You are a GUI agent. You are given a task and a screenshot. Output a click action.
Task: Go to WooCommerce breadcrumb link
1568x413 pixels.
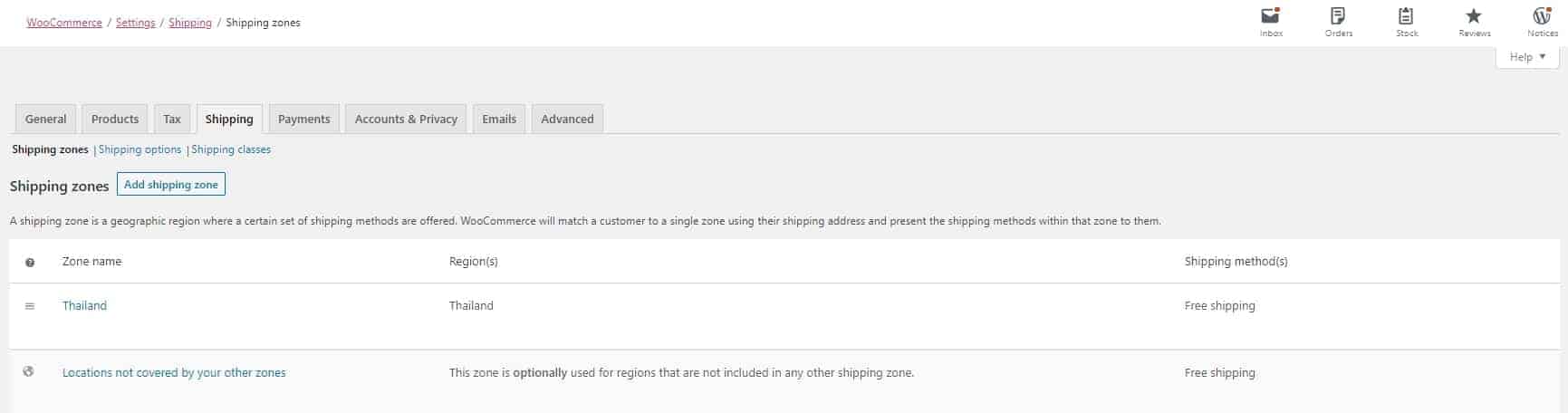[x=64, y=23]
